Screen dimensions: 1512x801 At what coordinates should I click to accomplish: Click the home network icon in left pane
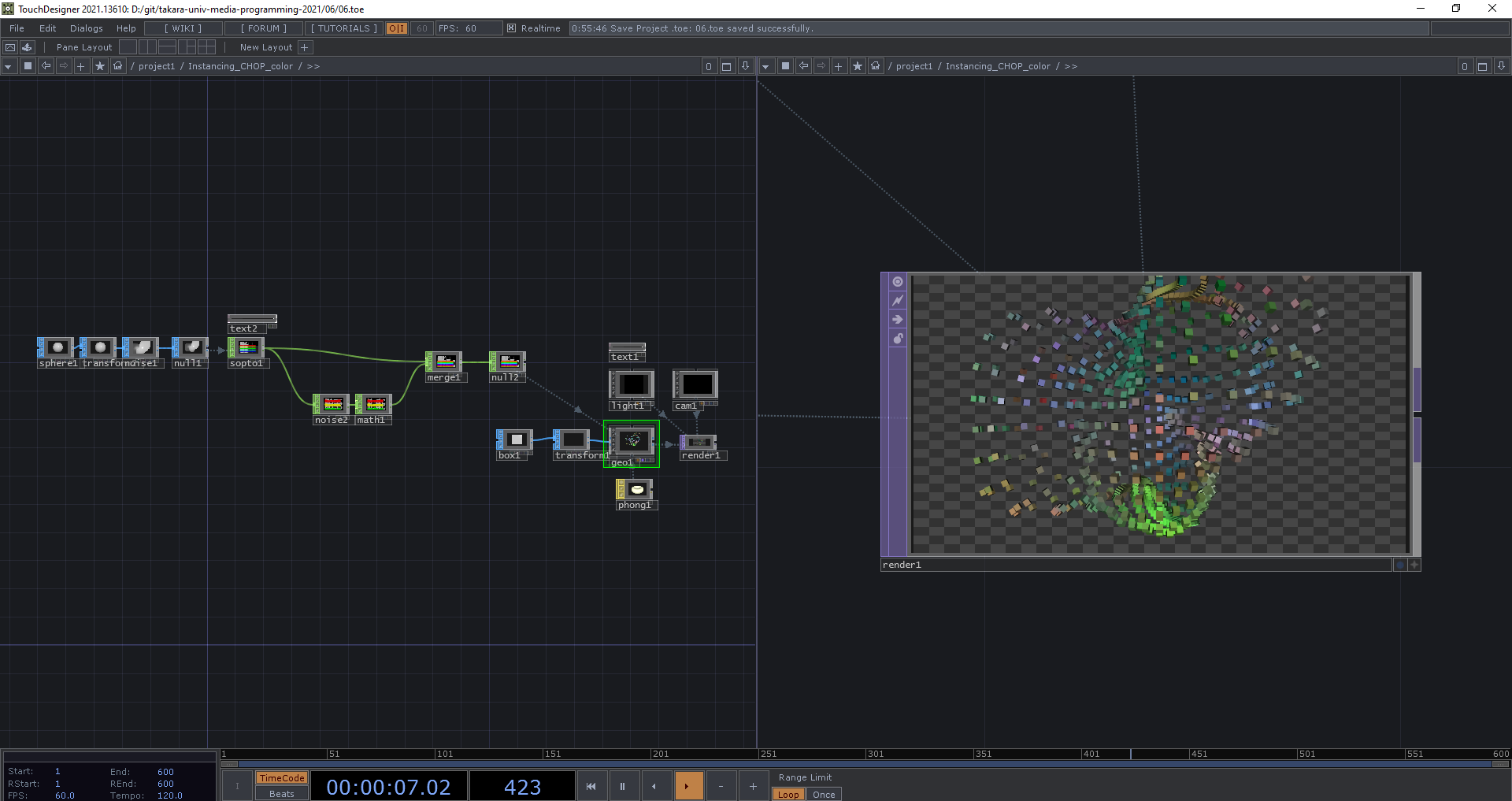pyautogui.click(x=118, y=66)
